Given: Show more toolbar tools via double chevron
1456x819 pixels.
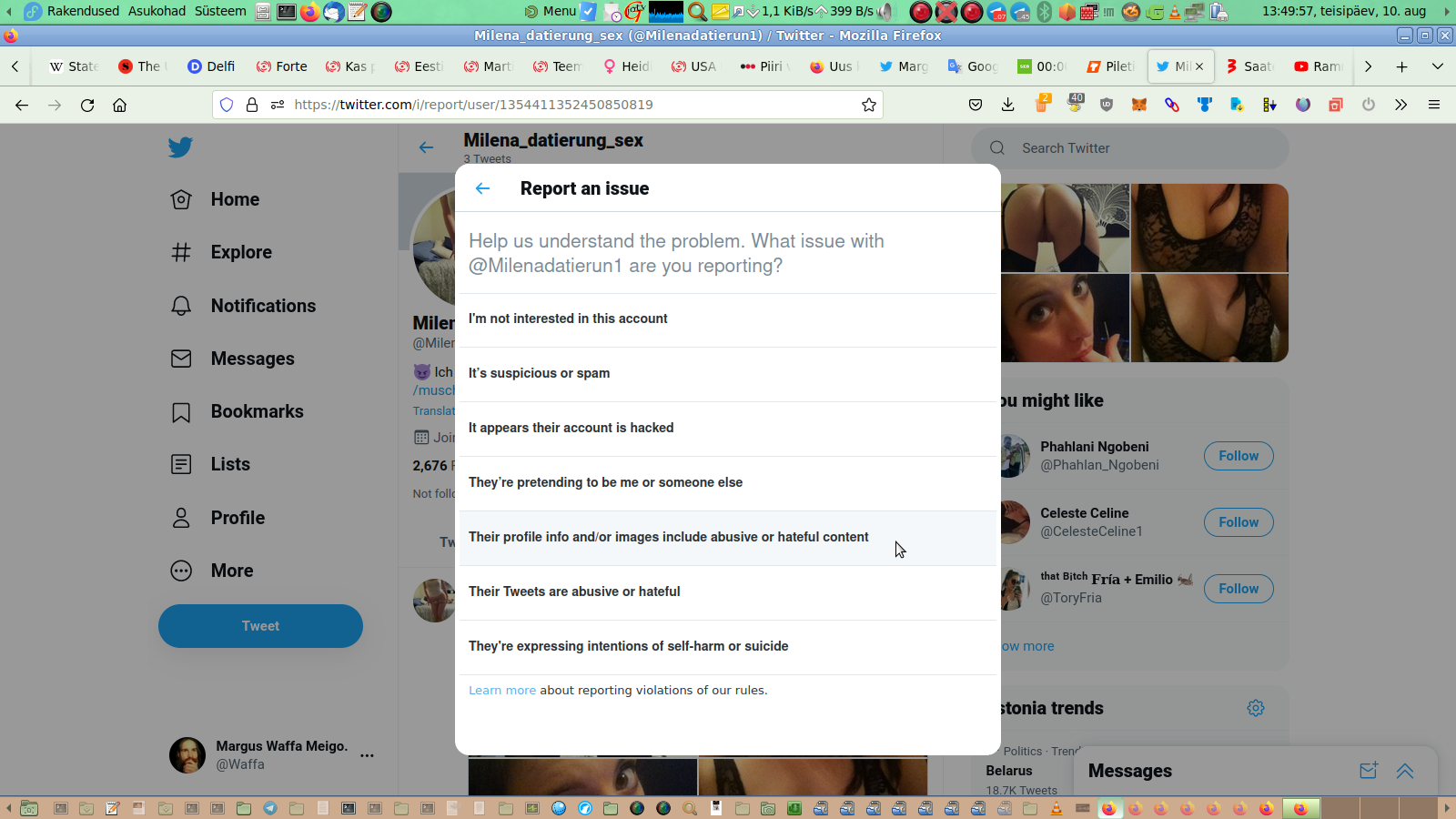Looking at the screenshot, I should point(1401,105).
